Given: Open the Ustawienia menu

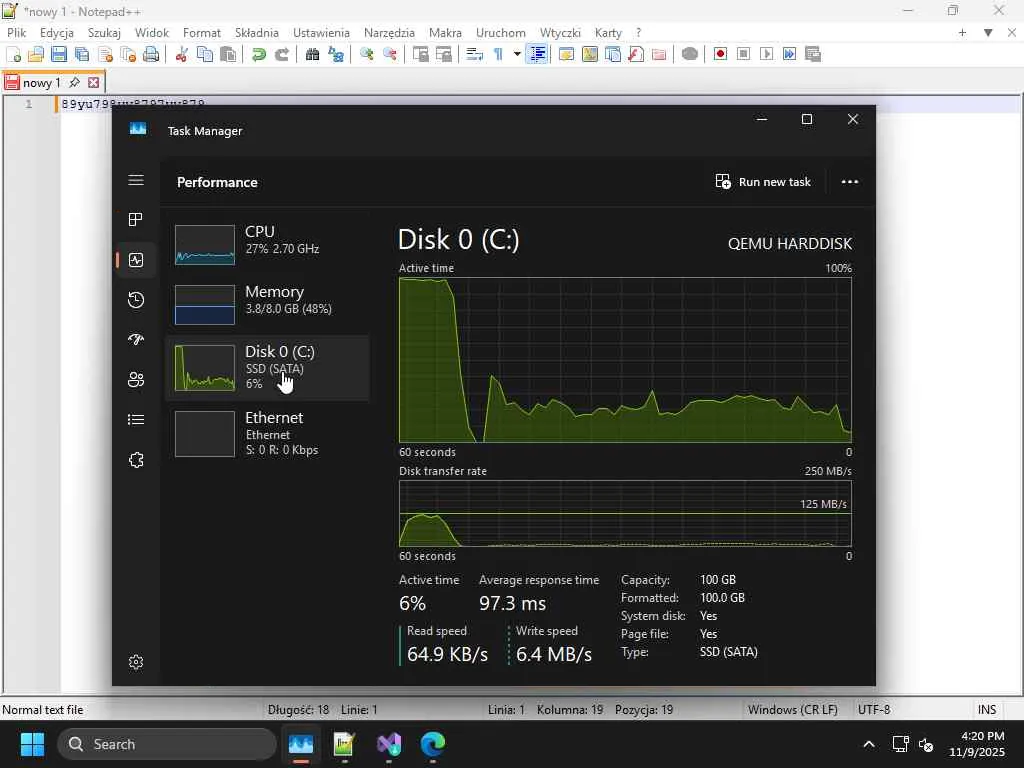Looking at the screenshot, I should click(x=321, y=33).
